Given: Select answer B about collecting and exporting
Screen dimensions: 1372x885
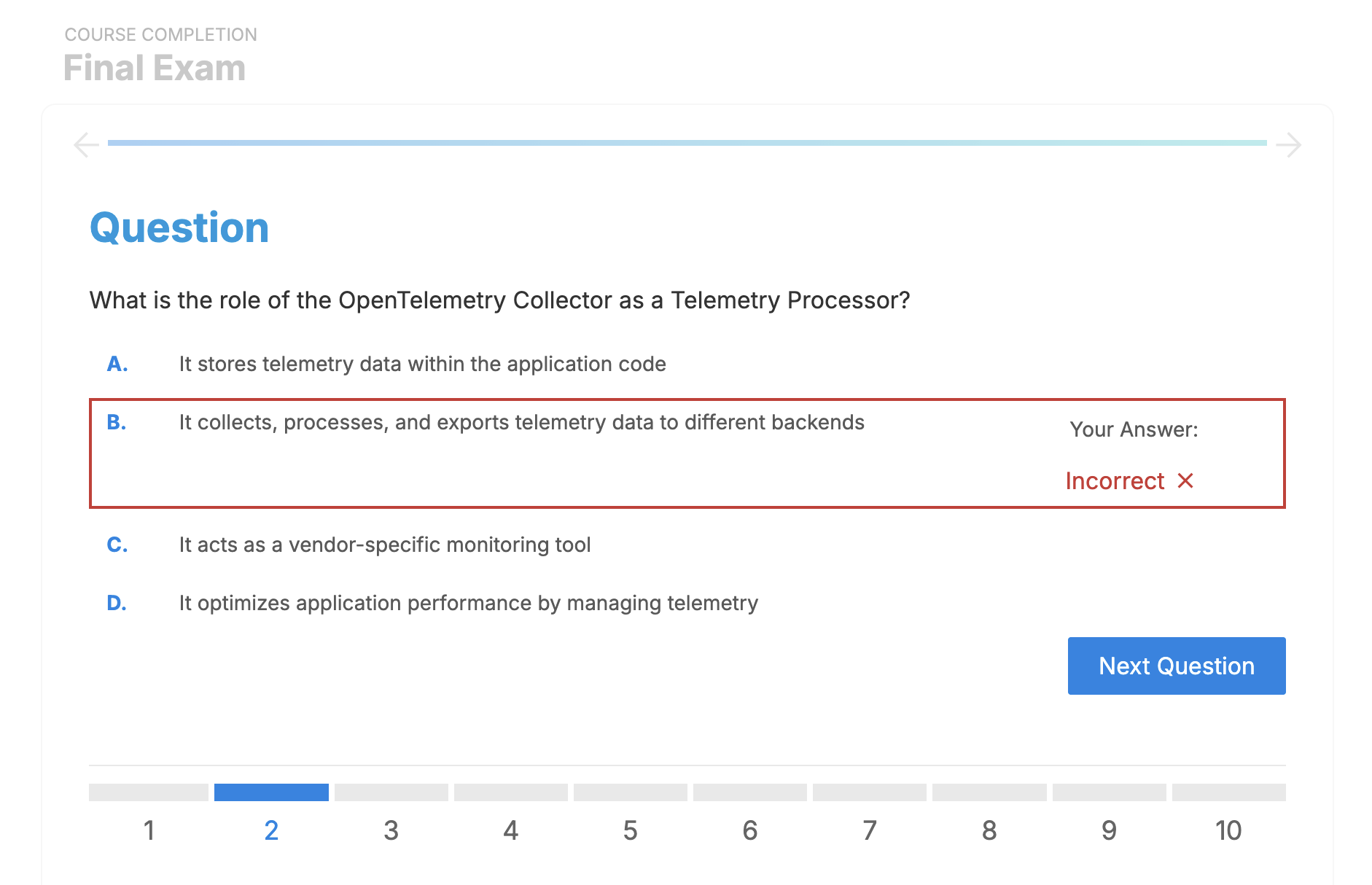Looking at the screenshot, I should [521, 423].
